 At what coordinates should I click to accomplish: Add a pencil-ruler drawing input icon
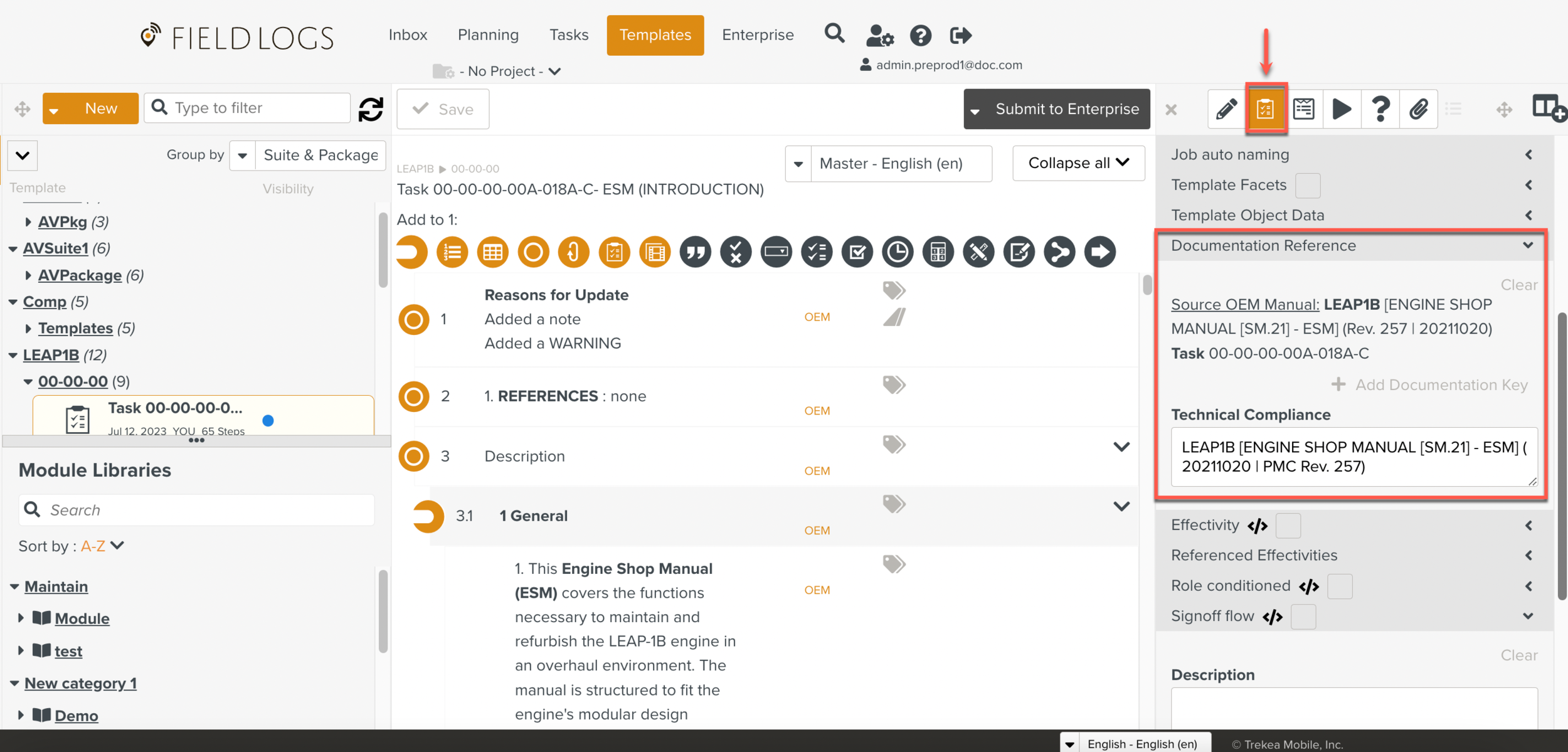tap(979, 252)
